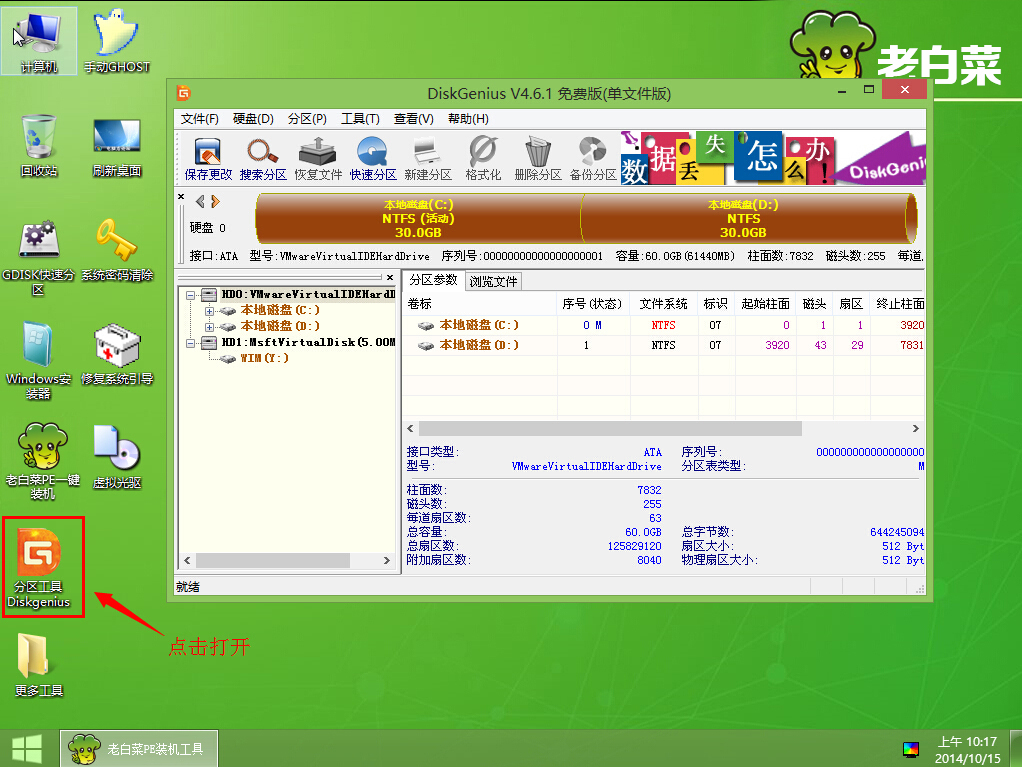This screenshot has width=1022, height=767.
Task: Click the 新建分区 new partition icon
Action: point(428,158)
